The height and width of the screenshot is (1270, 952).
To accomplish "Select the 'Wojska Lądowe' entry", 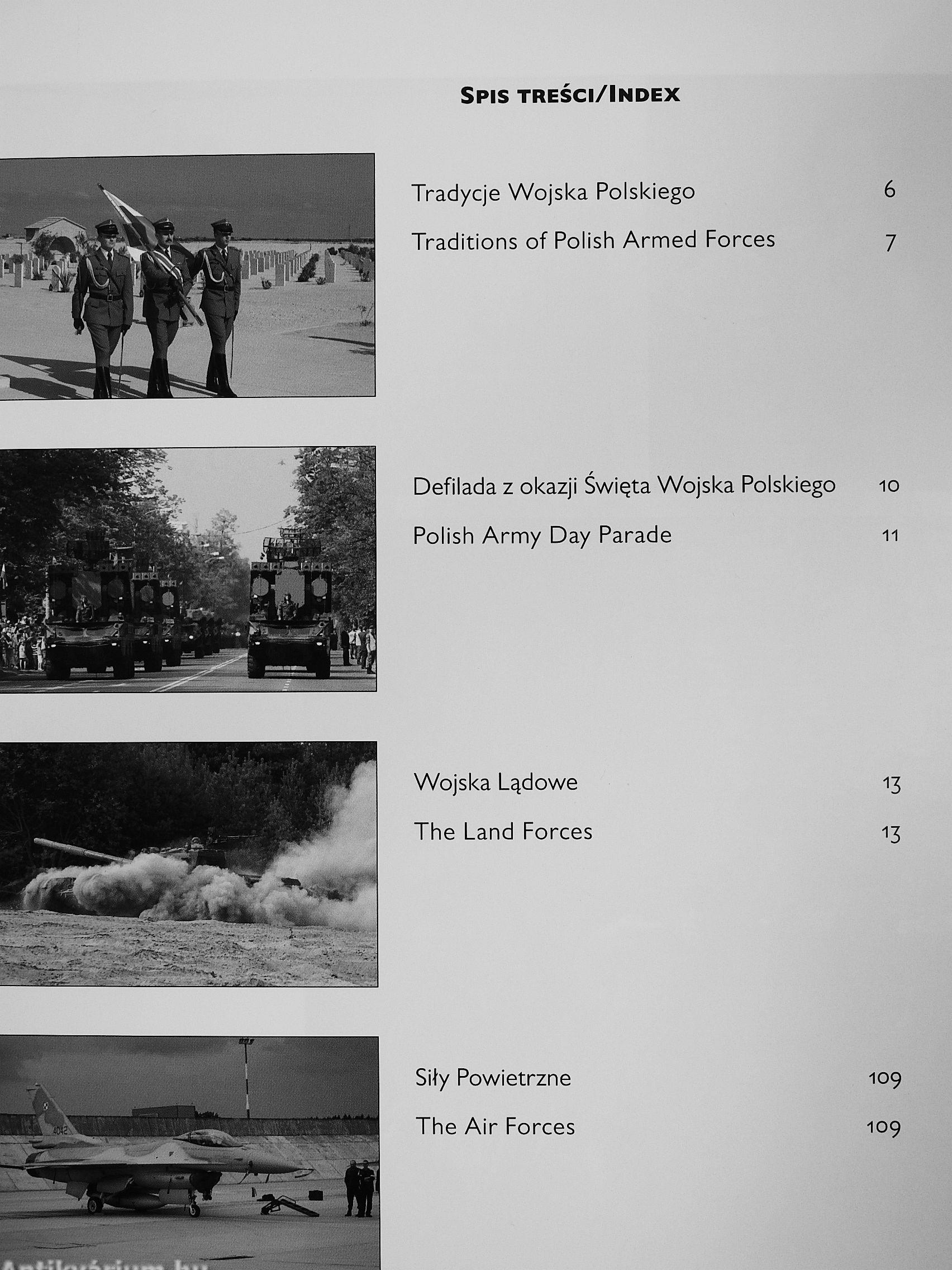I will coord(496,783).
